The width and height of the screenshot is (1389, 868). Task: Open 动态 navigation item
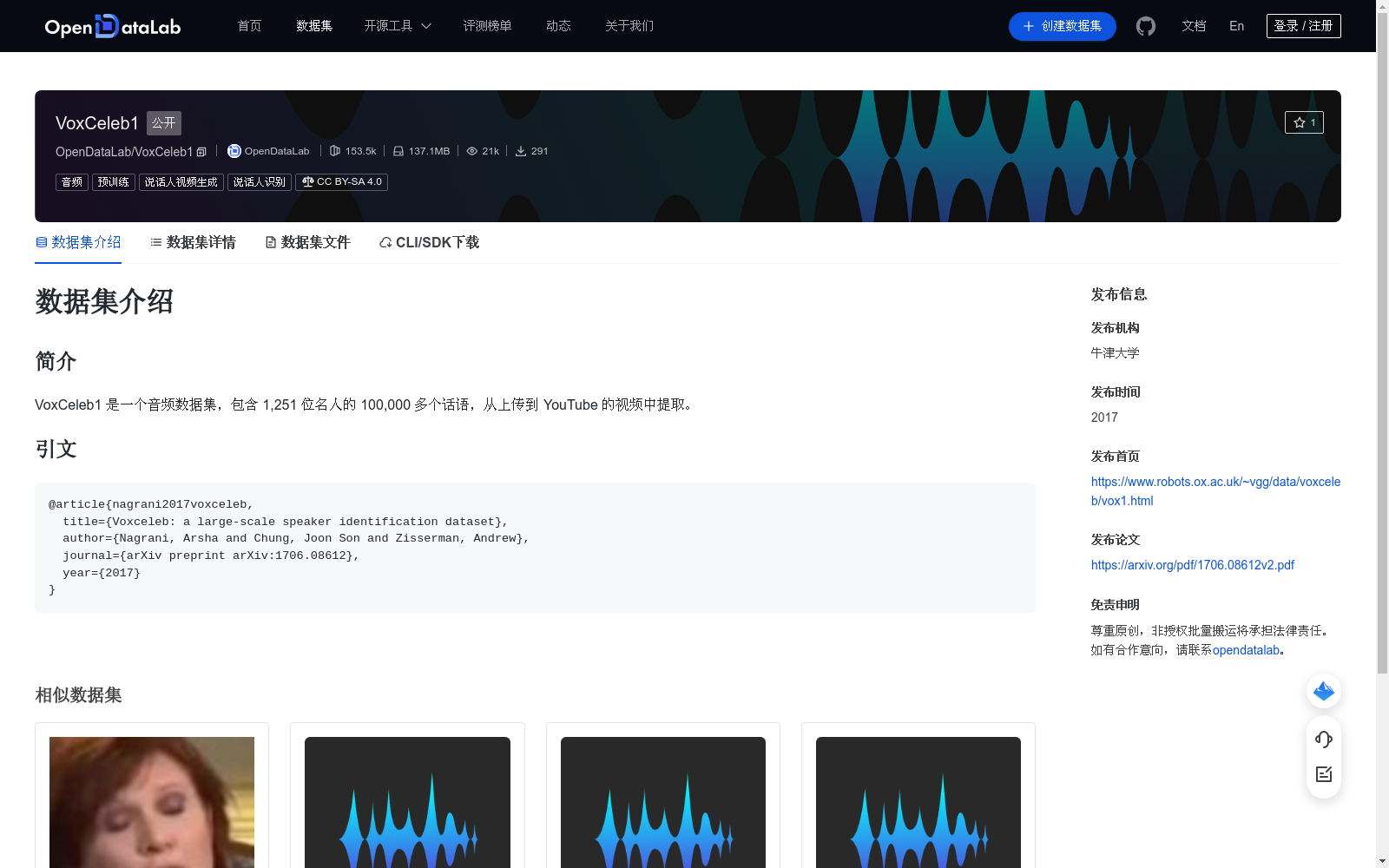coord(558,26)
